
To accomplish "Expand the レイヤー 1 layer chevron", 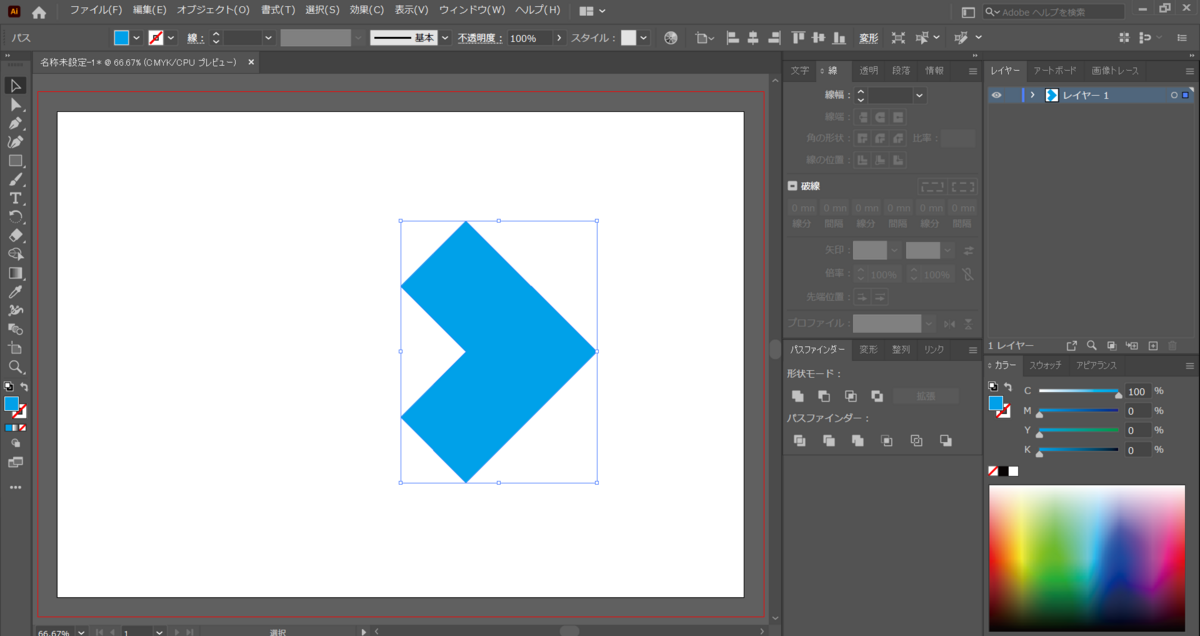I will [x=1032, y=95].
